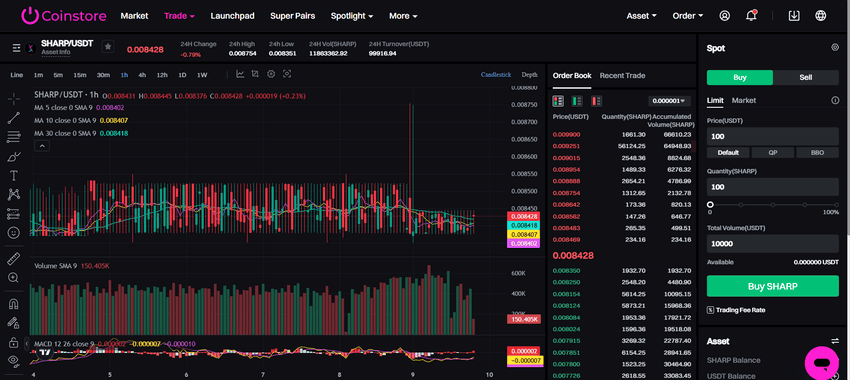Open the horizontal lines tool group
Screen dimensions: 850x380
(x=14, y=137)
